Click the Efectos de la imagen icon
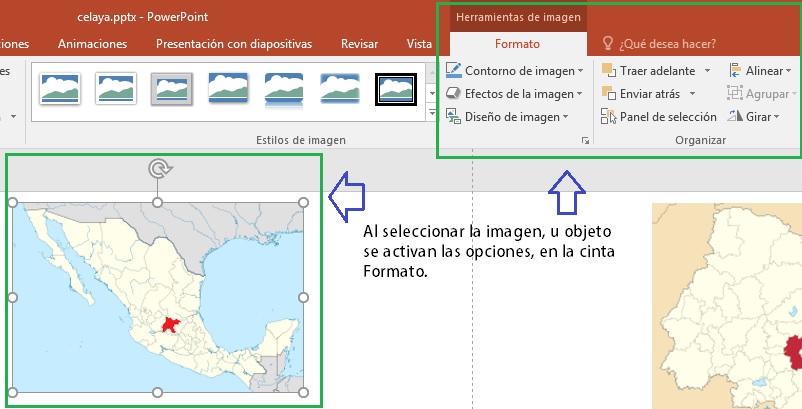This screenshot has width=802, height=409. 454,94
